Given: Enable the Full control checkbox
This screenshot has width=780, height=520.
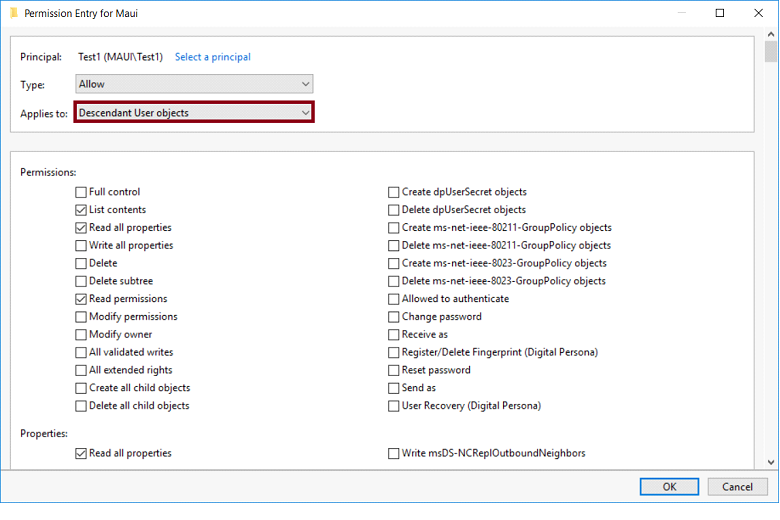Looking at the screenshot, I should 81,192.
